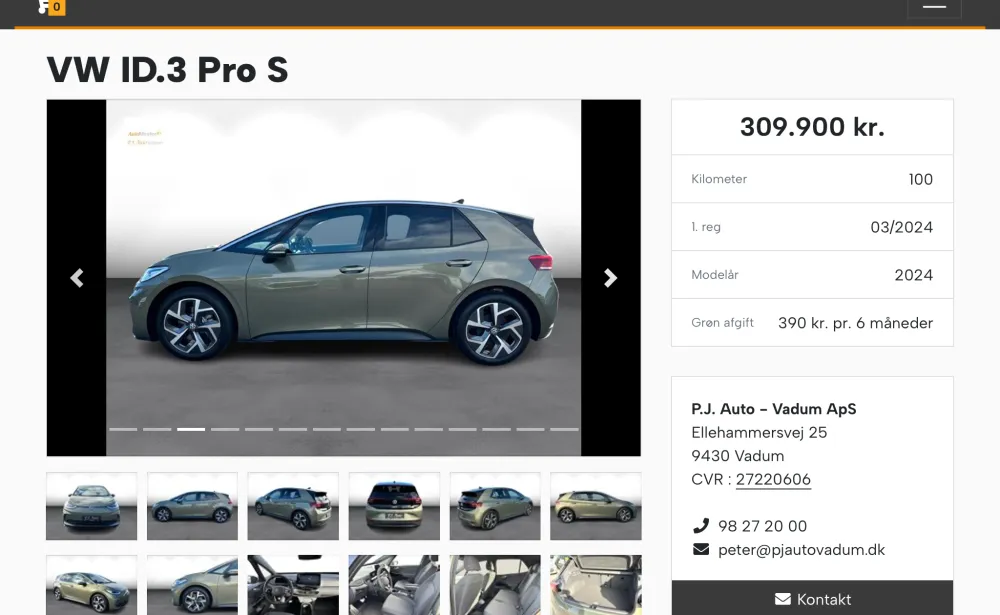Viewport: 1000px width, 615px height.
Task: Select the rear view thumbnail showing the tailgate
Action: [x=394, y=506]
